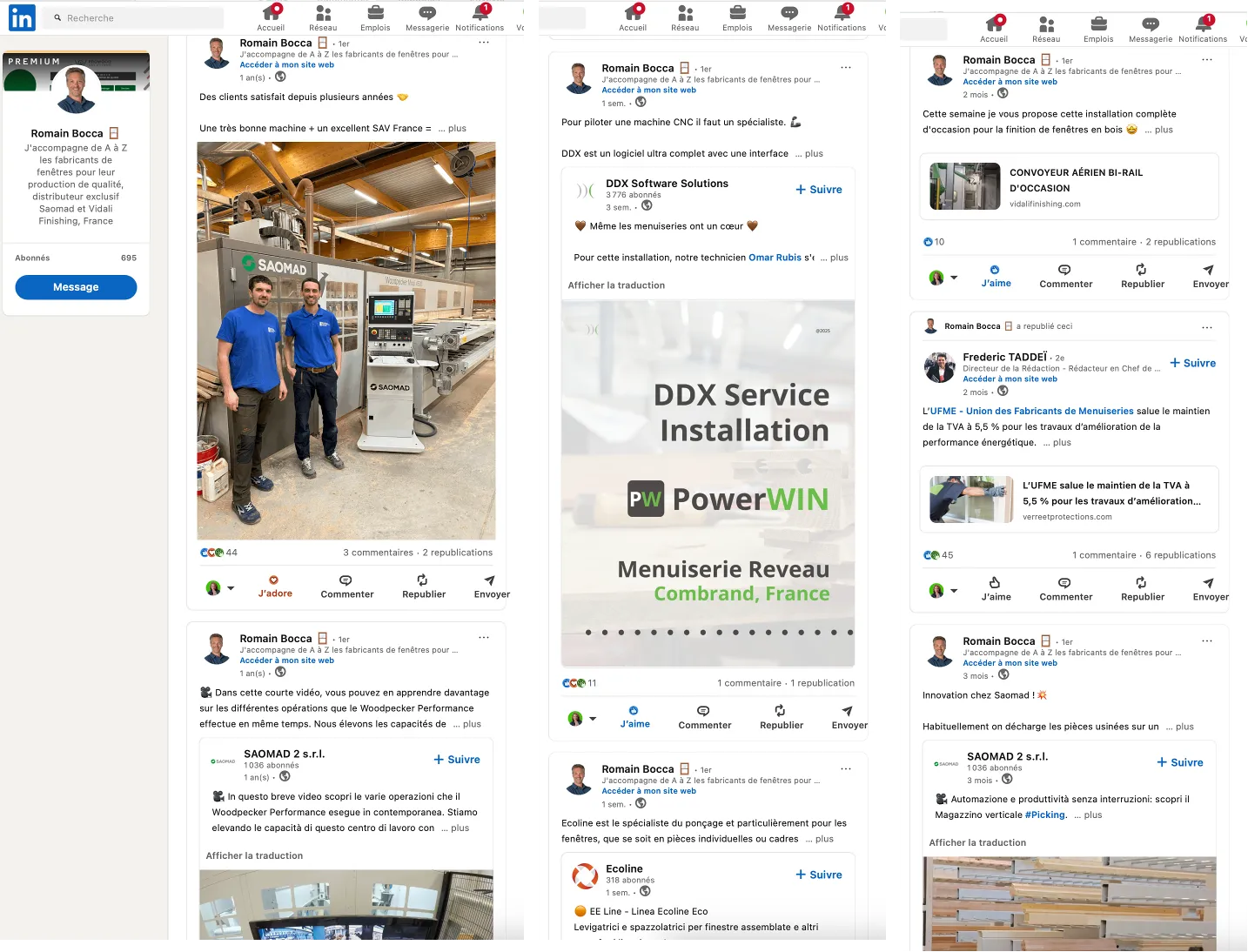Viewport: 1248px width, 952px height.
Task: Follow Frederic TADDEÏ using Suivre
Action: tap(1192, 363)
